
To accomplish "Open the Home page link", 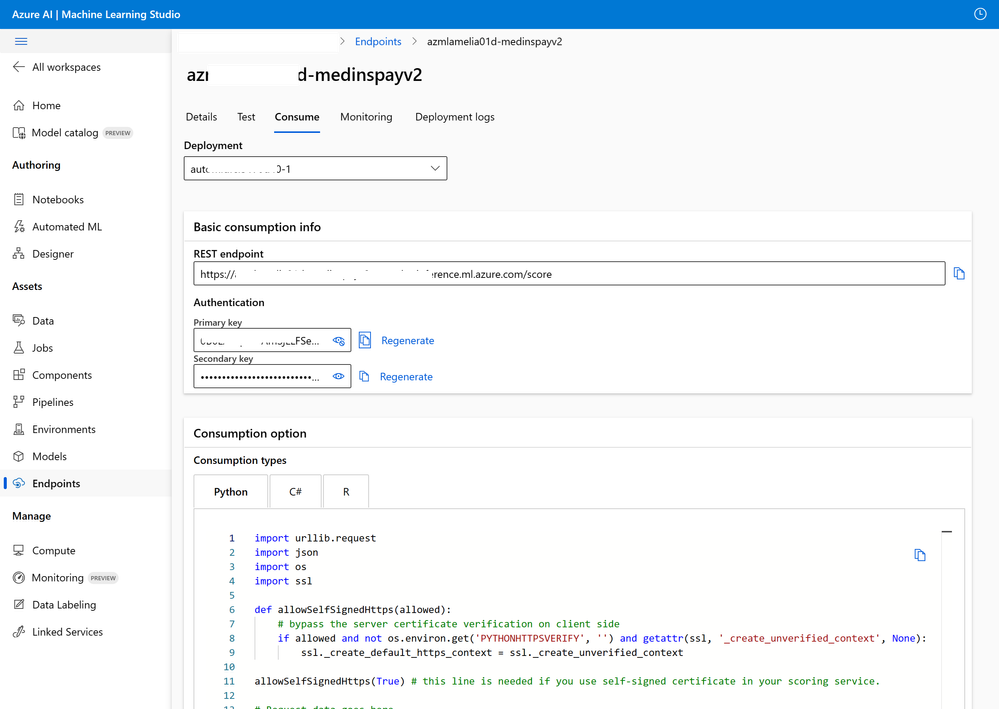I will coord(47,106).
